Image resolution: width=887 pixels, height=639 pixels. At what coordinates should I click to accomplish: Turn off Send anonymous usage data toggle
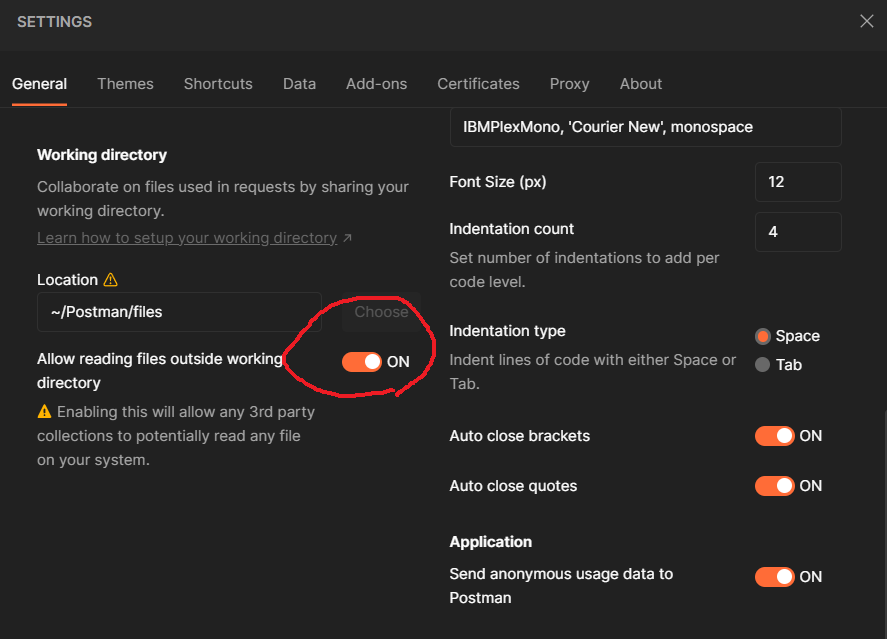tap(775, 577)
